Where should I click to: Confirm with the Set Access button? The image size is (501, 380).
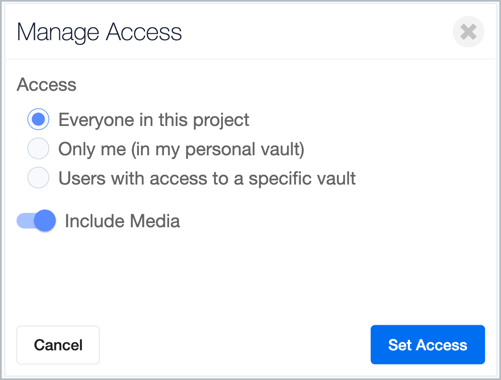pos(428,345)
